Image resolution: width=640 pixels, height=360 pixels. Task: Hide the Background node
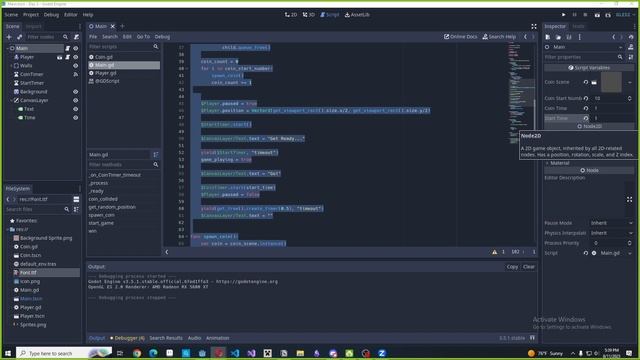tap(76, 92)
